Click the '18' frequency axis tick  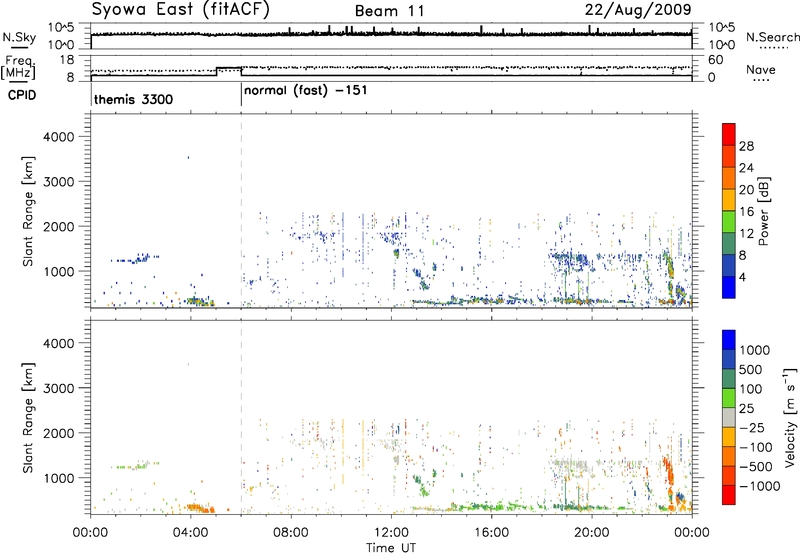[66, 60]
